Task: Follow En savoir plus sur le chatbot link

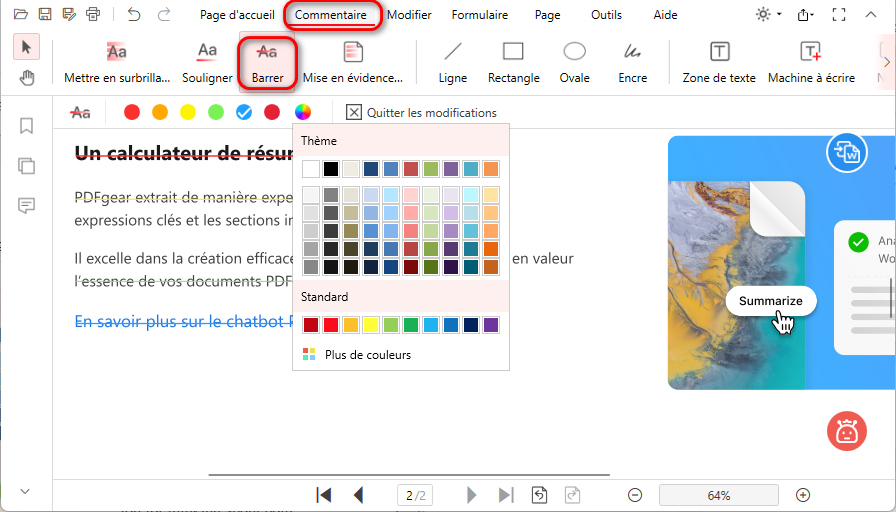Action: (184, 321)
